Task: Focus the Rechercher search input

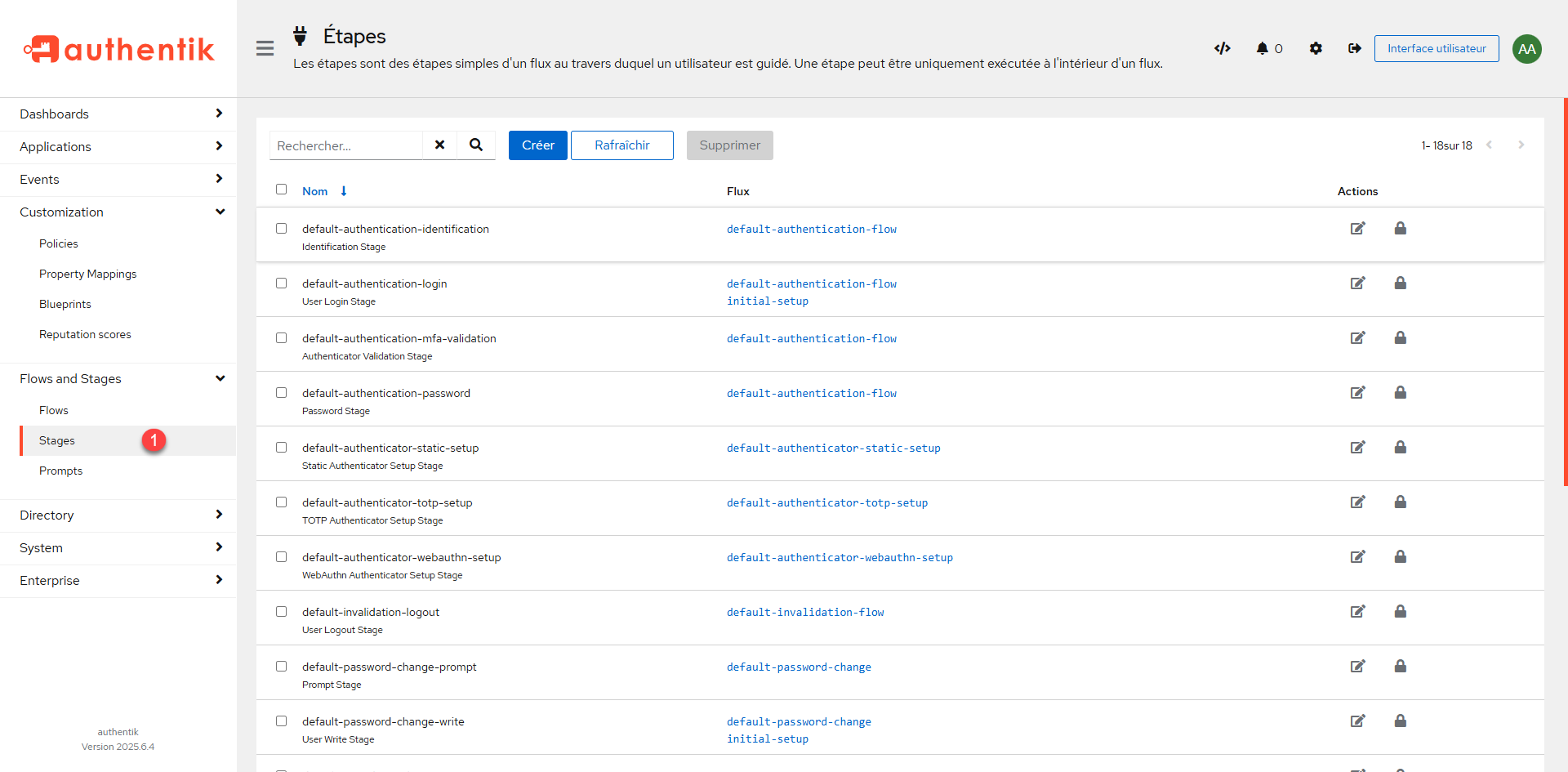Action: (x=346, y=146)
